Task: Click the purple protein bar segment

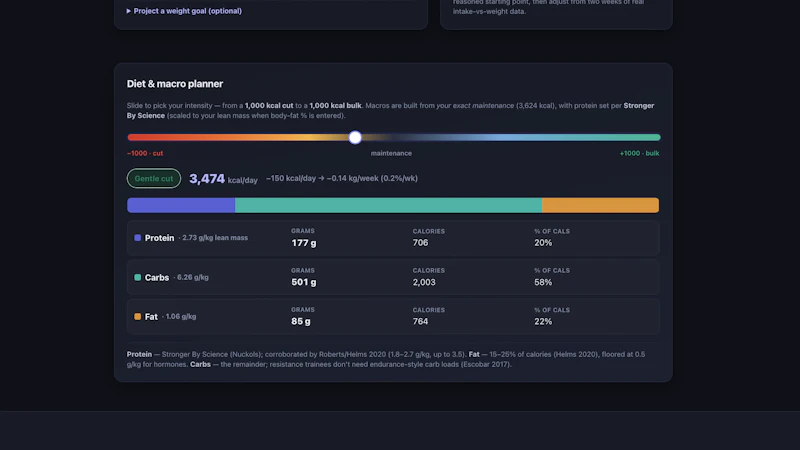Action: [181, 205]
